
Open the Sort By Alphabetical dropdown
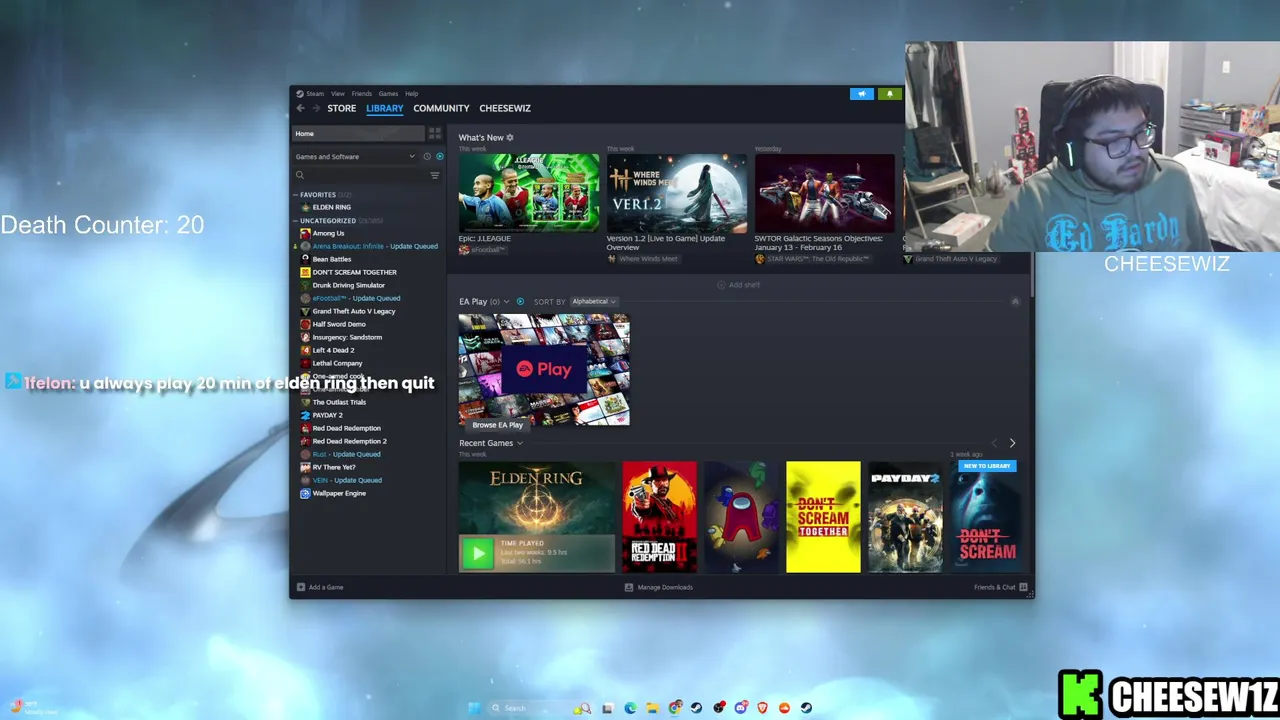(x=593, y=301)
